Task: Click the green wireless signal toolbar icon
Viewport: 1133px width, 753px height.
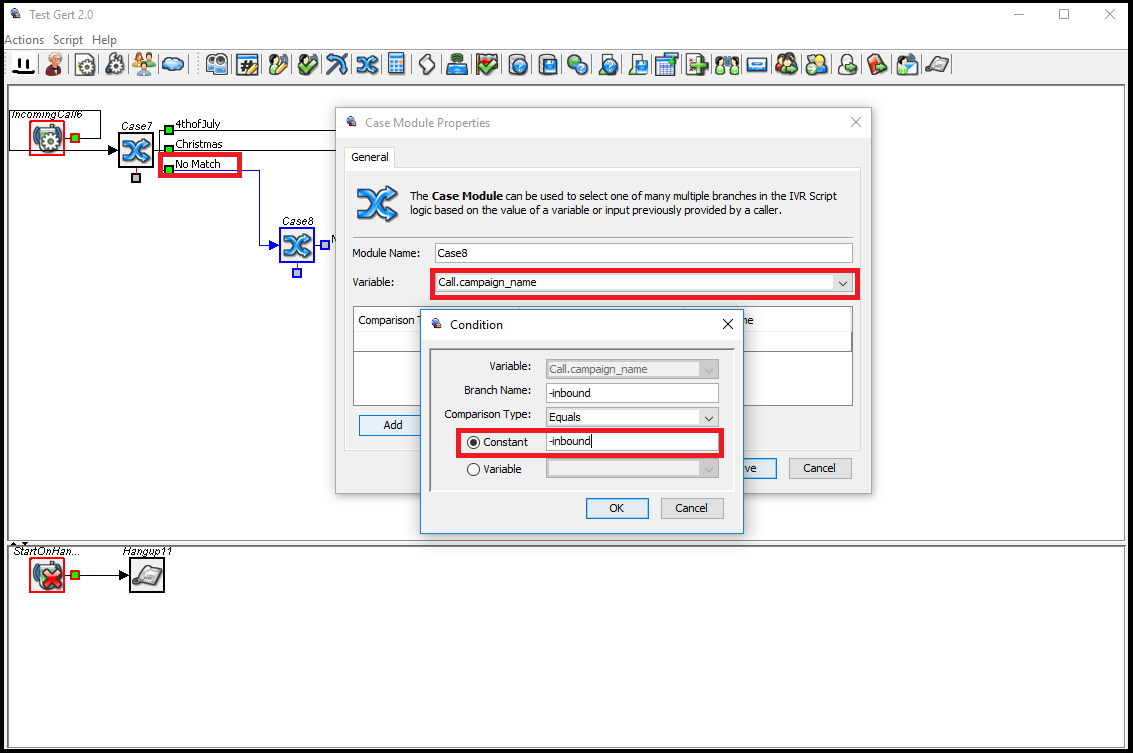Action: pyautogui.click(x=457, y=65)
